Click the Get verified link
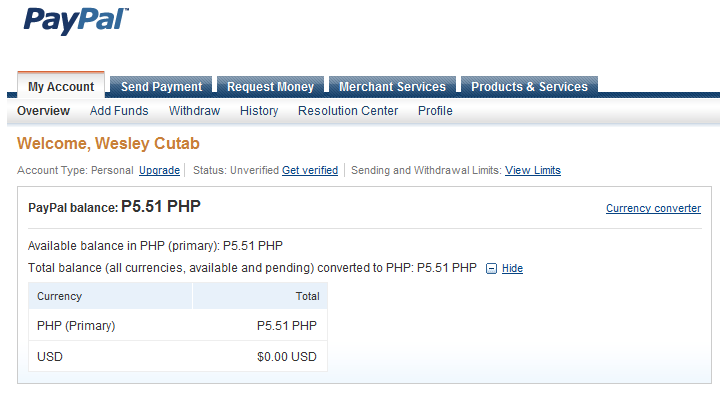This screenshot has width=720, height=393. 310,170
